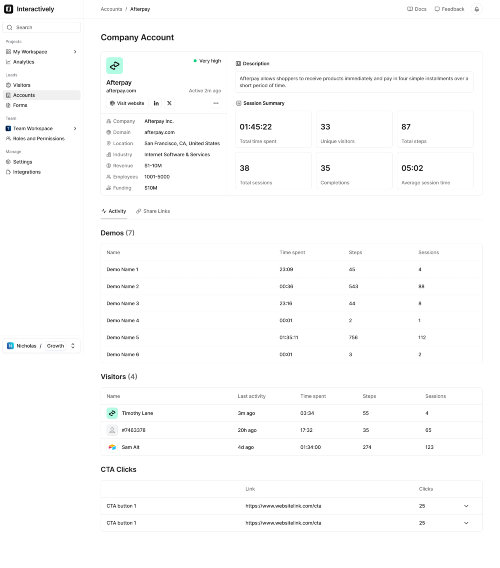Click the Afterpay company logo
Screen dimensions: 500x568
(114, 66)
